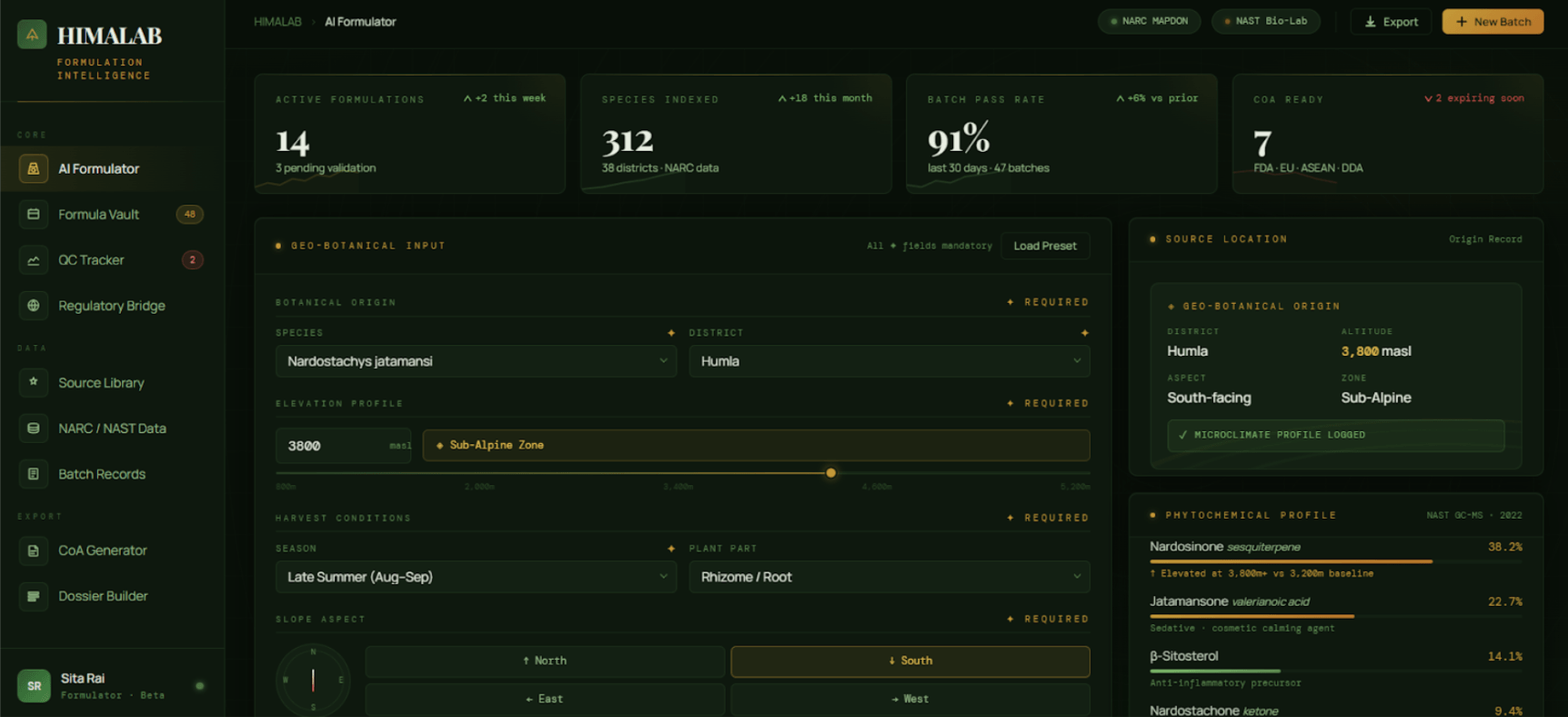Click HIMALAB breadcrumb link
1568x717 pixels.
pyautogui.click(x=277, y=22)
